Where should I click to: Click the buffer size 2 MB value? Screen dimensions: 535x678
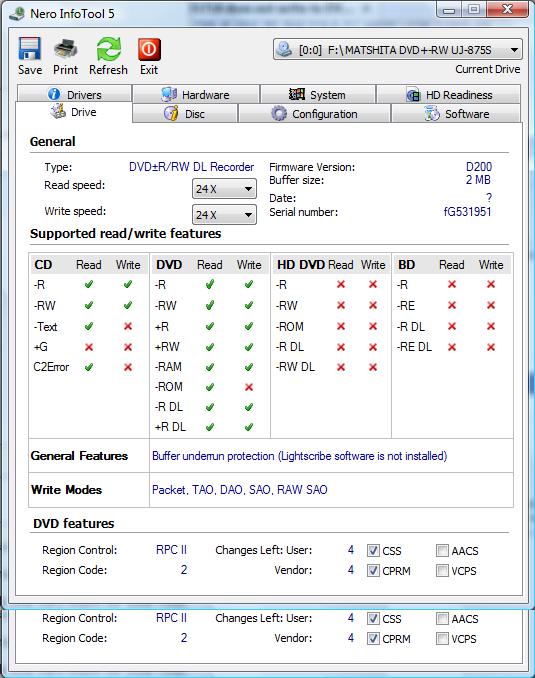pos(478,180)
